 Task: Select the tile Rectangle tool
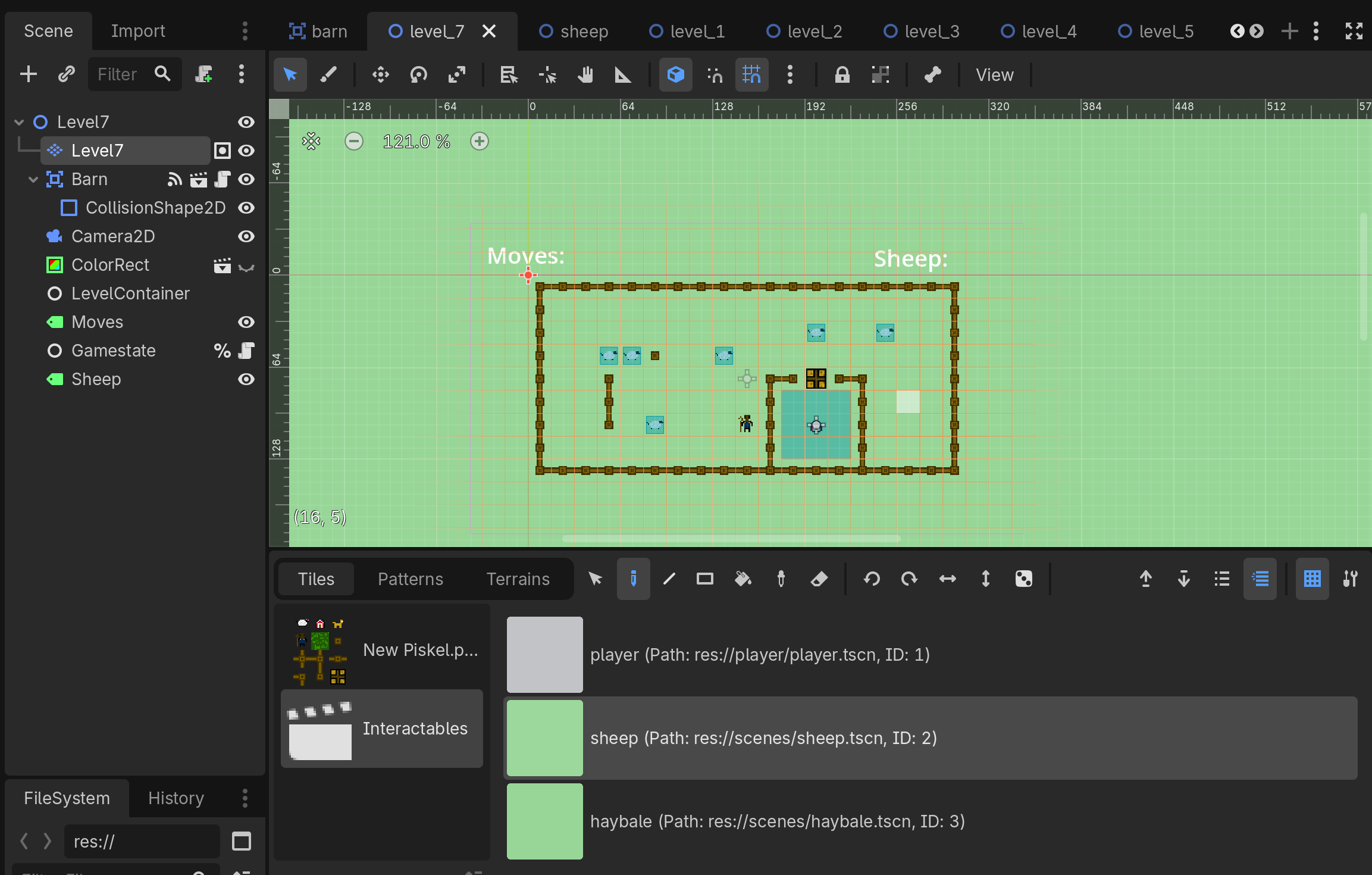pyautogui.click(x=705, y=579)
